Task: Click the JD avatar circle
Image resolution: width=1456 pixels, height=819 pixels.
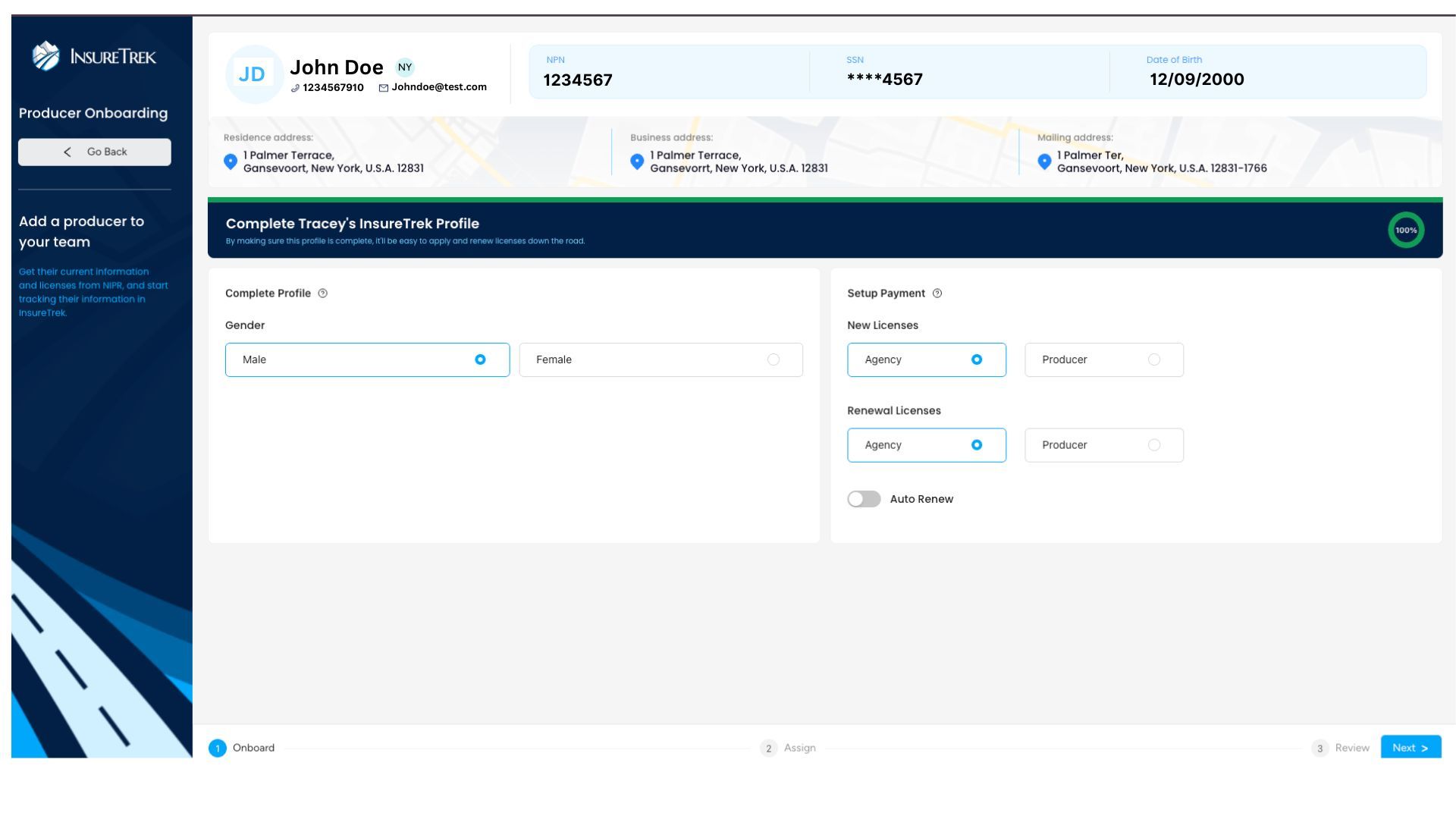Action: pyautogui.click(x=253, y=74)
